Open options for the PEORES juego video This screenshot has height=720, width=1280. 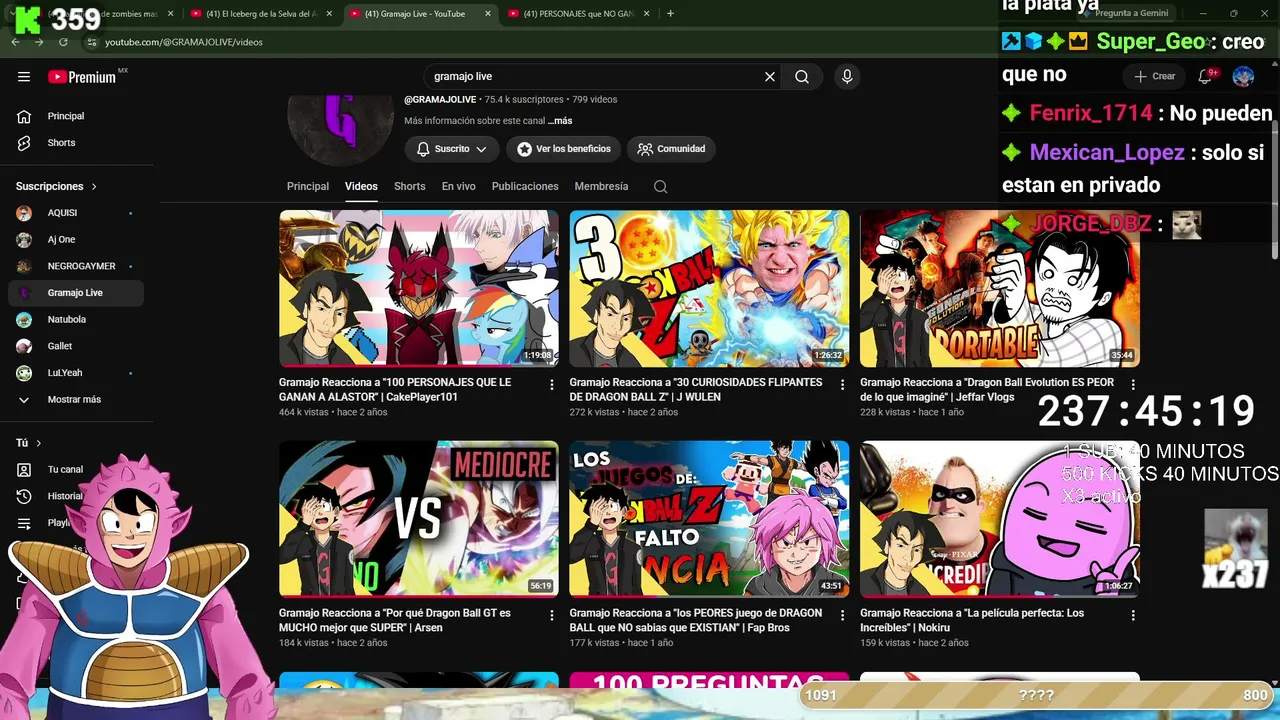click(842, 616)
